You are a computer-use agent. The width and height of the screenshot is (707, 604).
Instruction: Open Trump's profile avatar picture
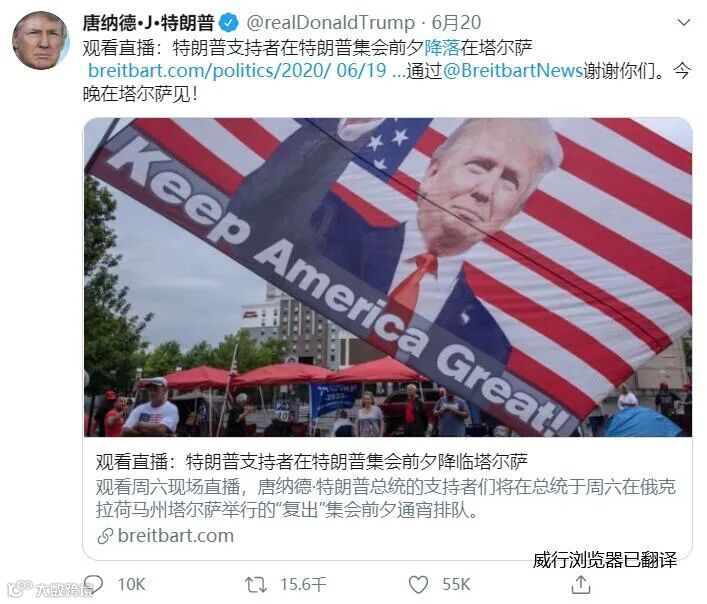point(41,41)
